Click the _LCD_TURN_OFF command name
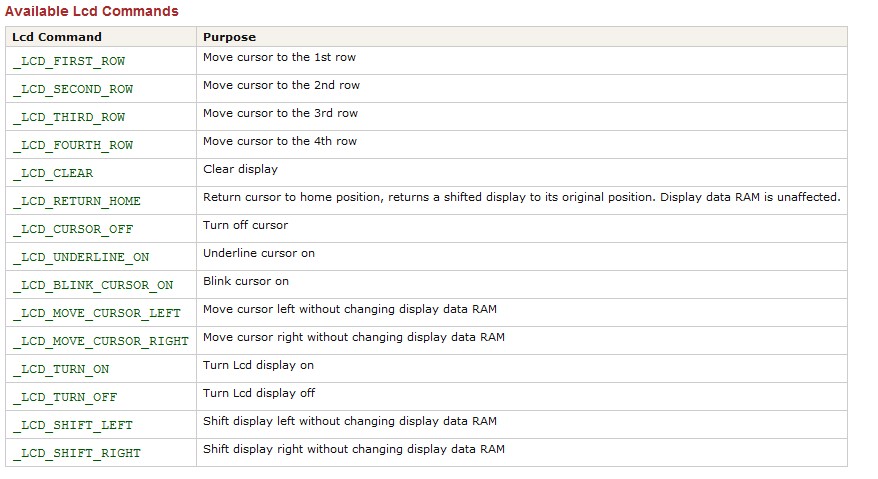 (65, 397)
